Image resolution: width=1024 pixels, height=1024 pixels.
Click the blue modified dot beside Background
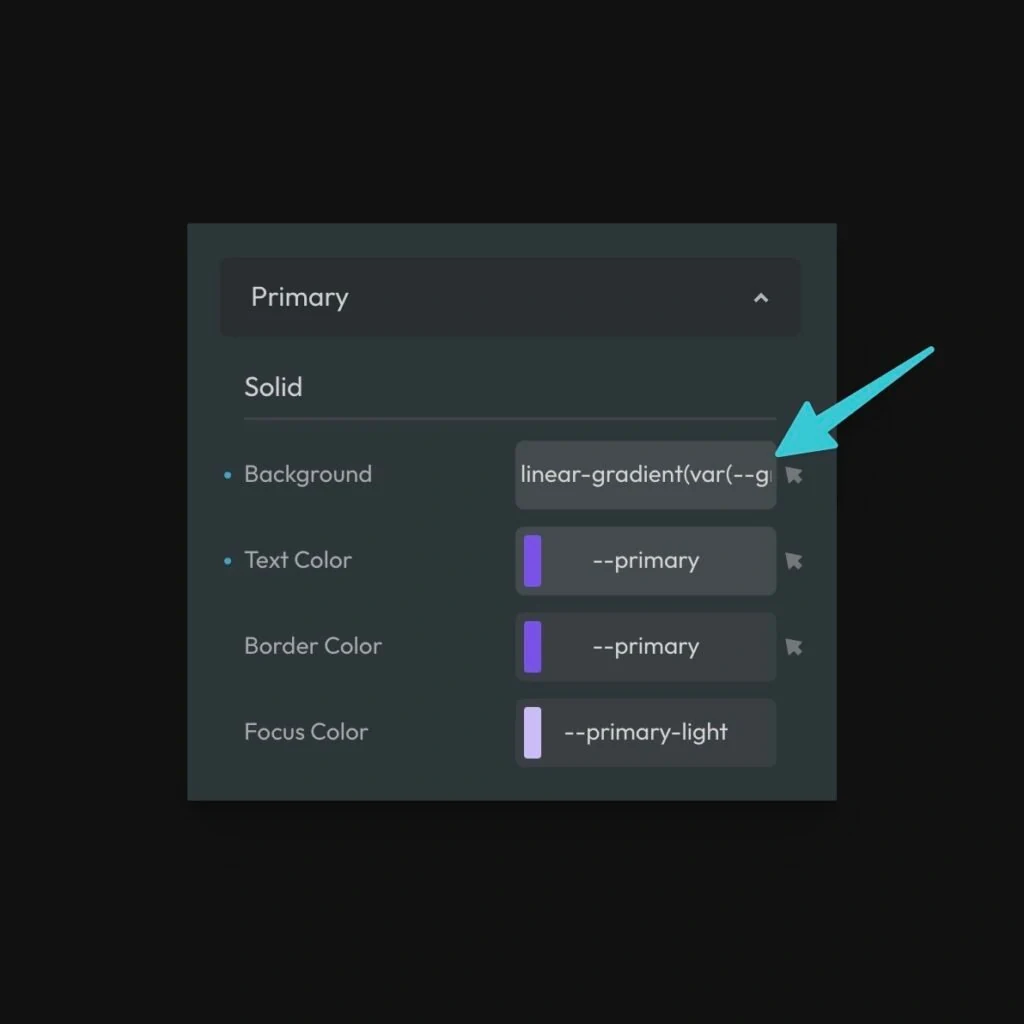228,475
